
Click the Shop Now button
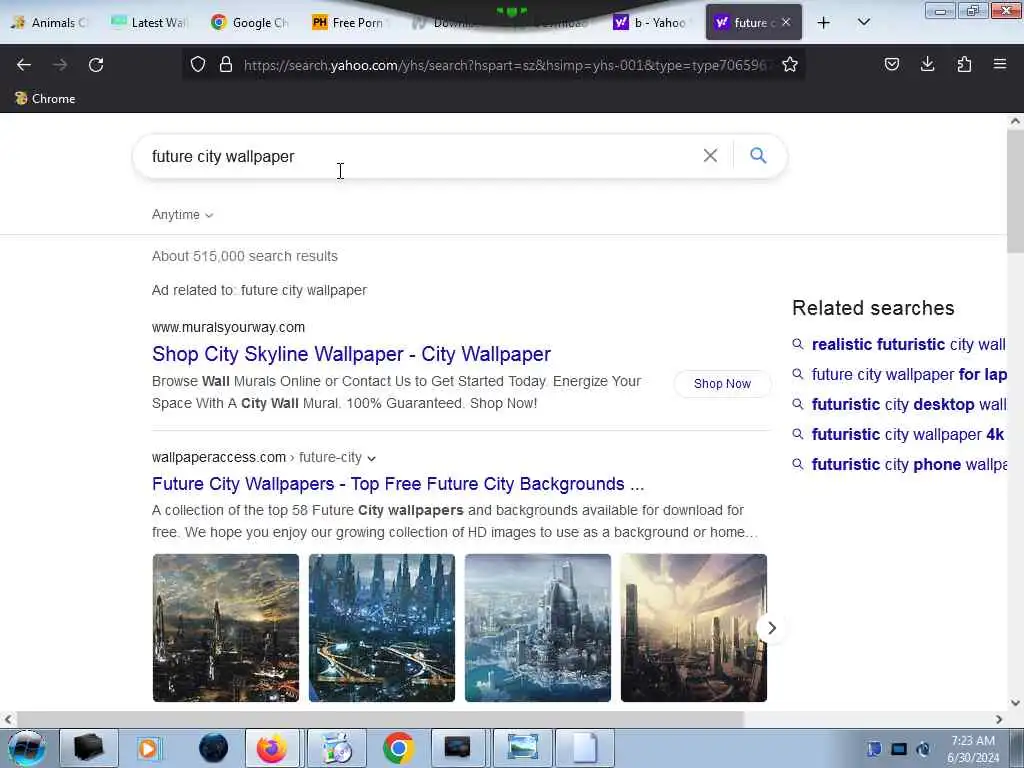(722, 383)
